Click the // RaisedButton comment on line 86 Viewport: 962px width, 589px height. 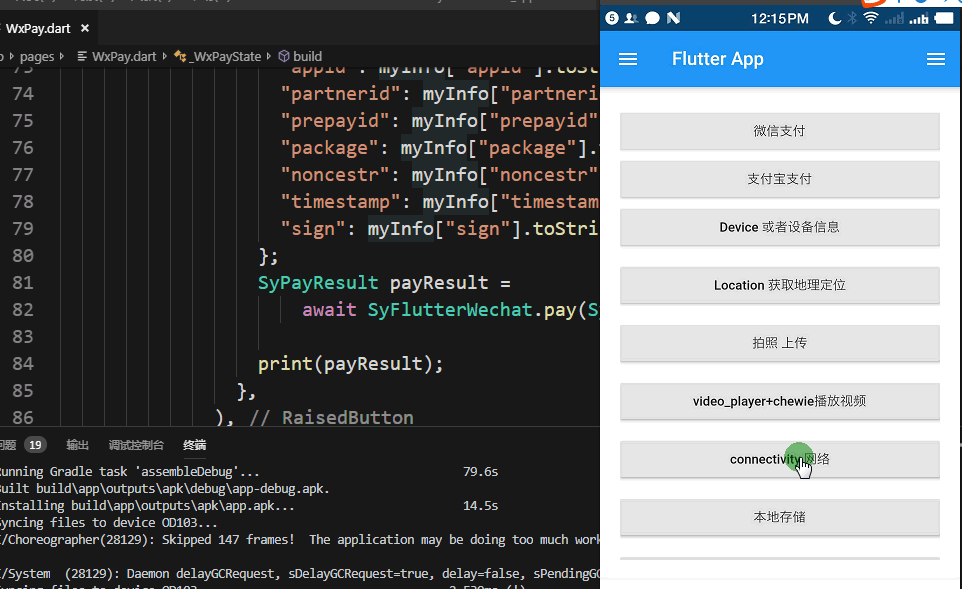click(331, 418)
